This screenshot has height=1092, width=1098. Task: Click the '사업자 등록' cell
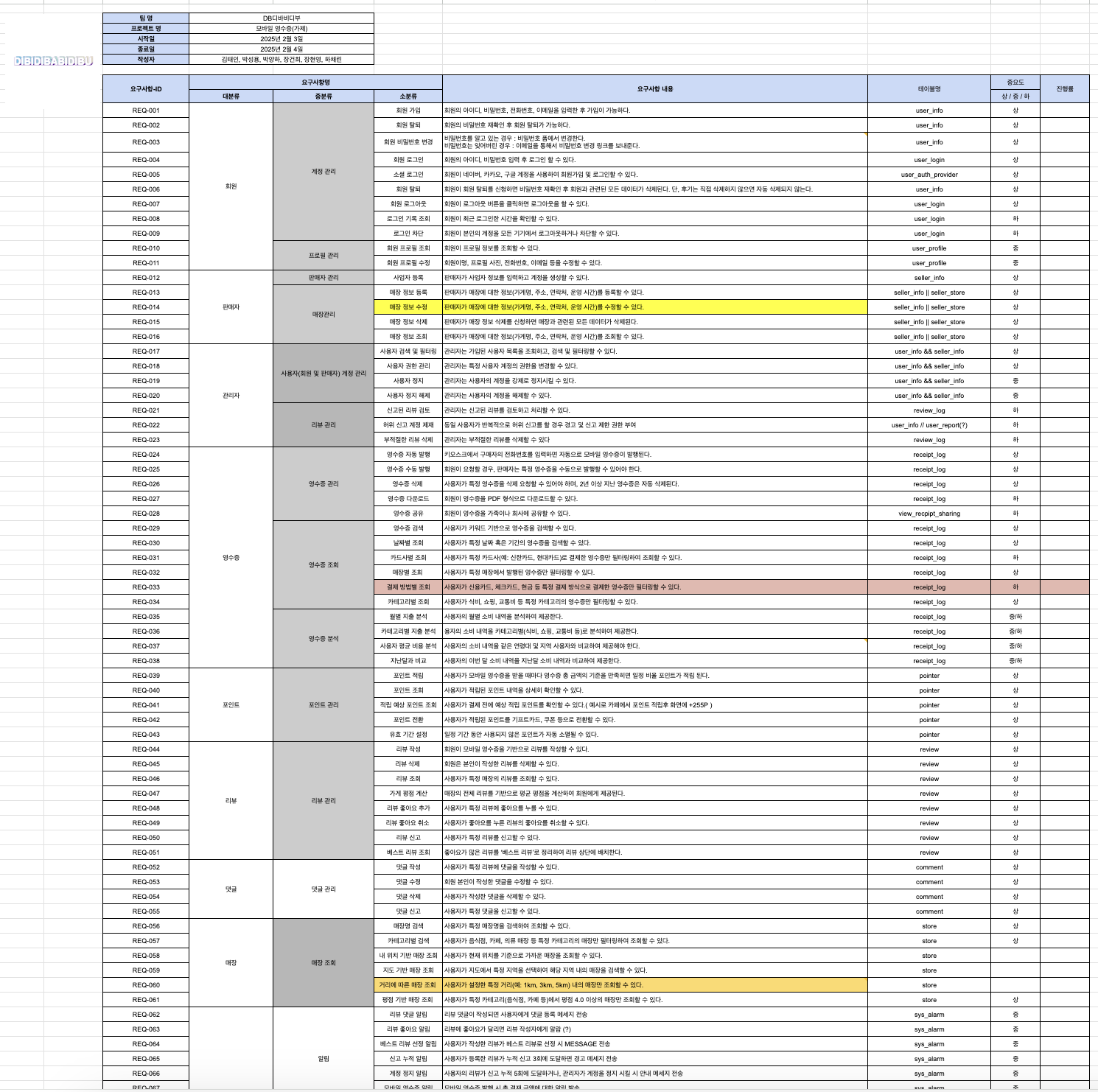pos(408,278)
